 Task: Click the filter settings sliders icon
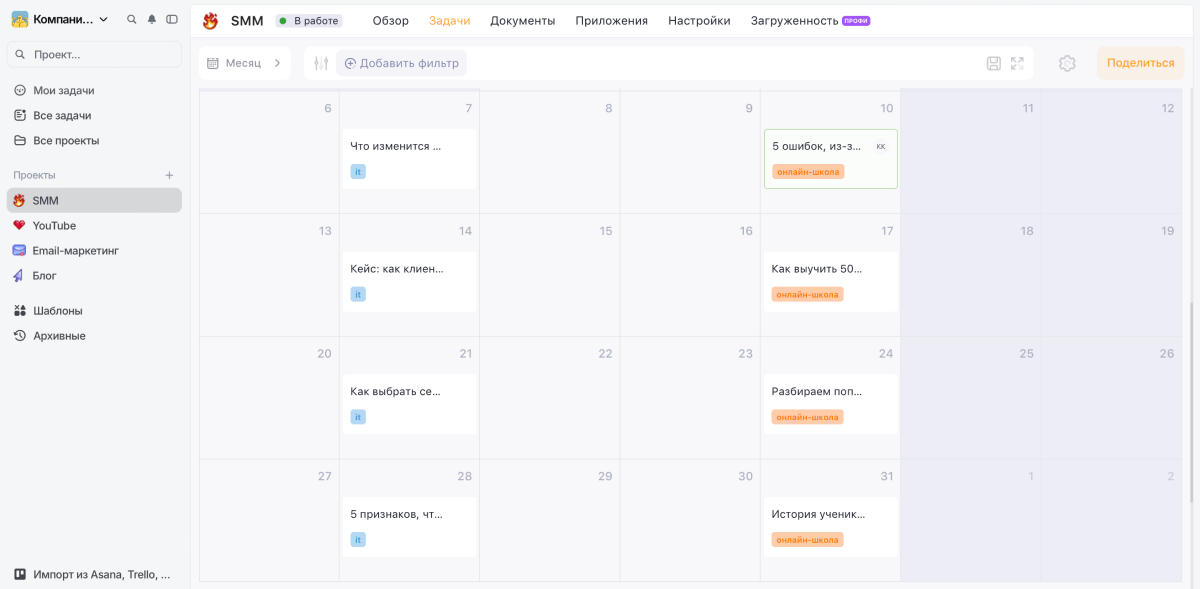(321, 63)
